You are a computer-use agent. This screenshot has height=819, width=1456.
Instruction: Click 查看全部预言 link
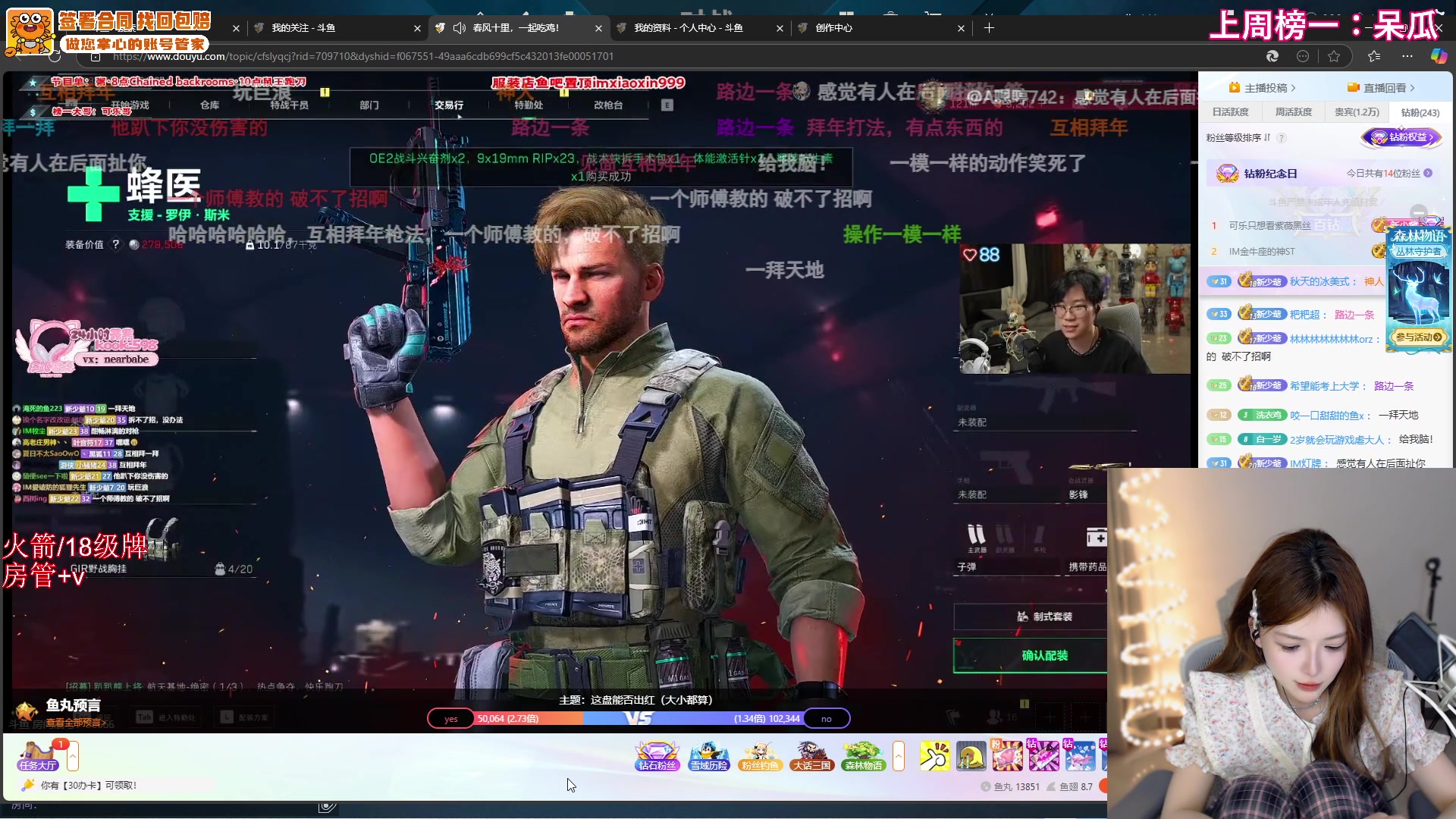pyautogui.click(x=75, y=723)
